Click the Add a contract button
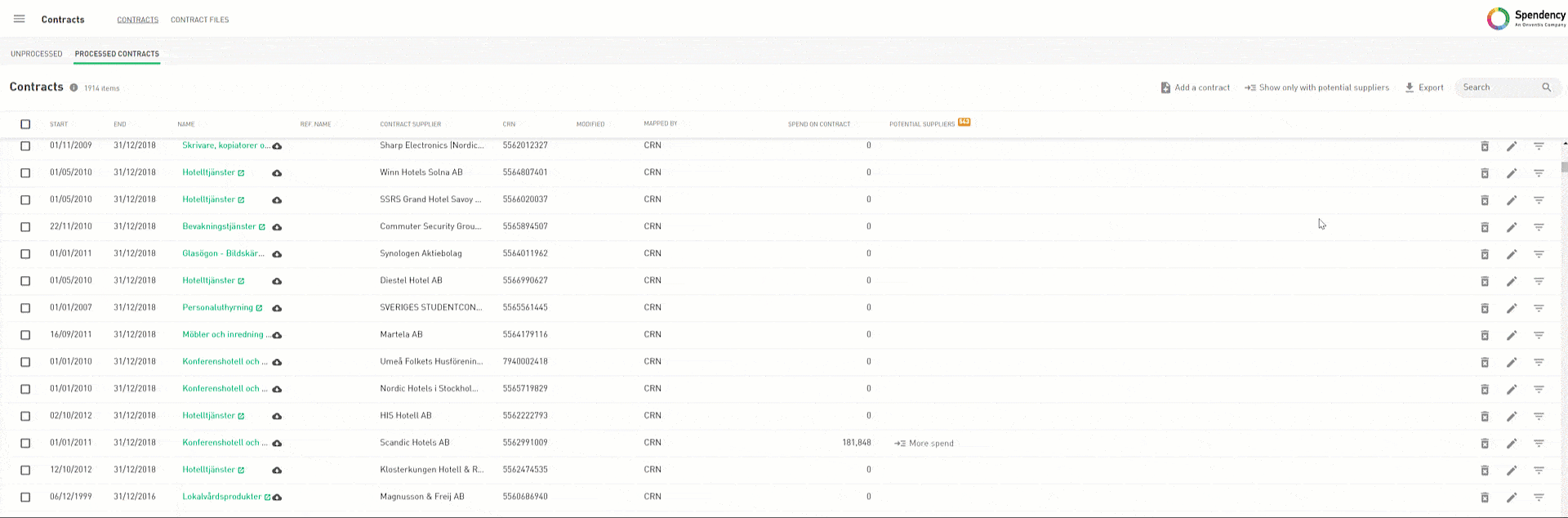This screenshot has height=518, width=1568. pyautogui.click(x=1195, y=87)
